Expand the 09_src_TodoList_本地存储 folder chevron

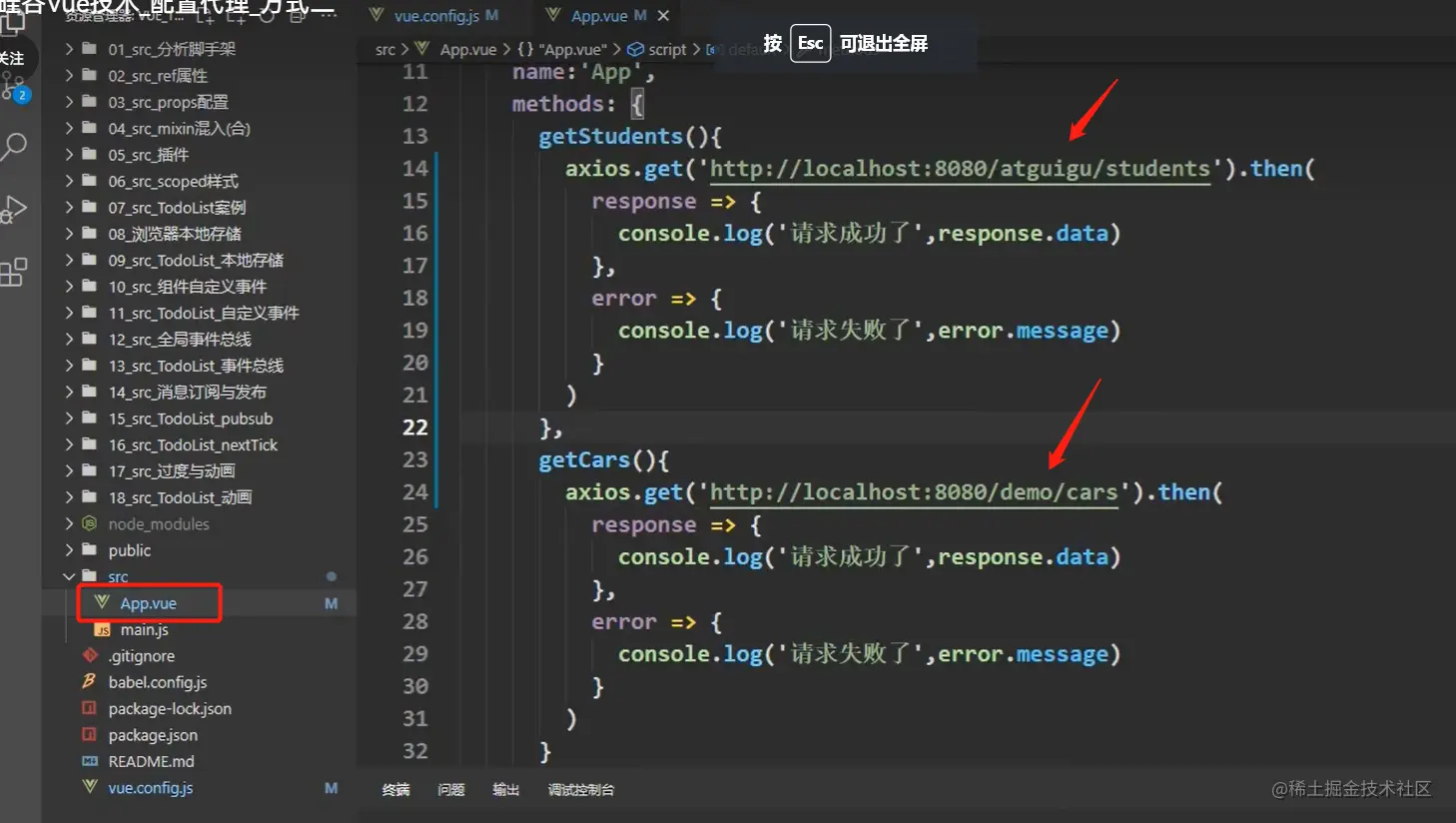[x=69, y=260]
